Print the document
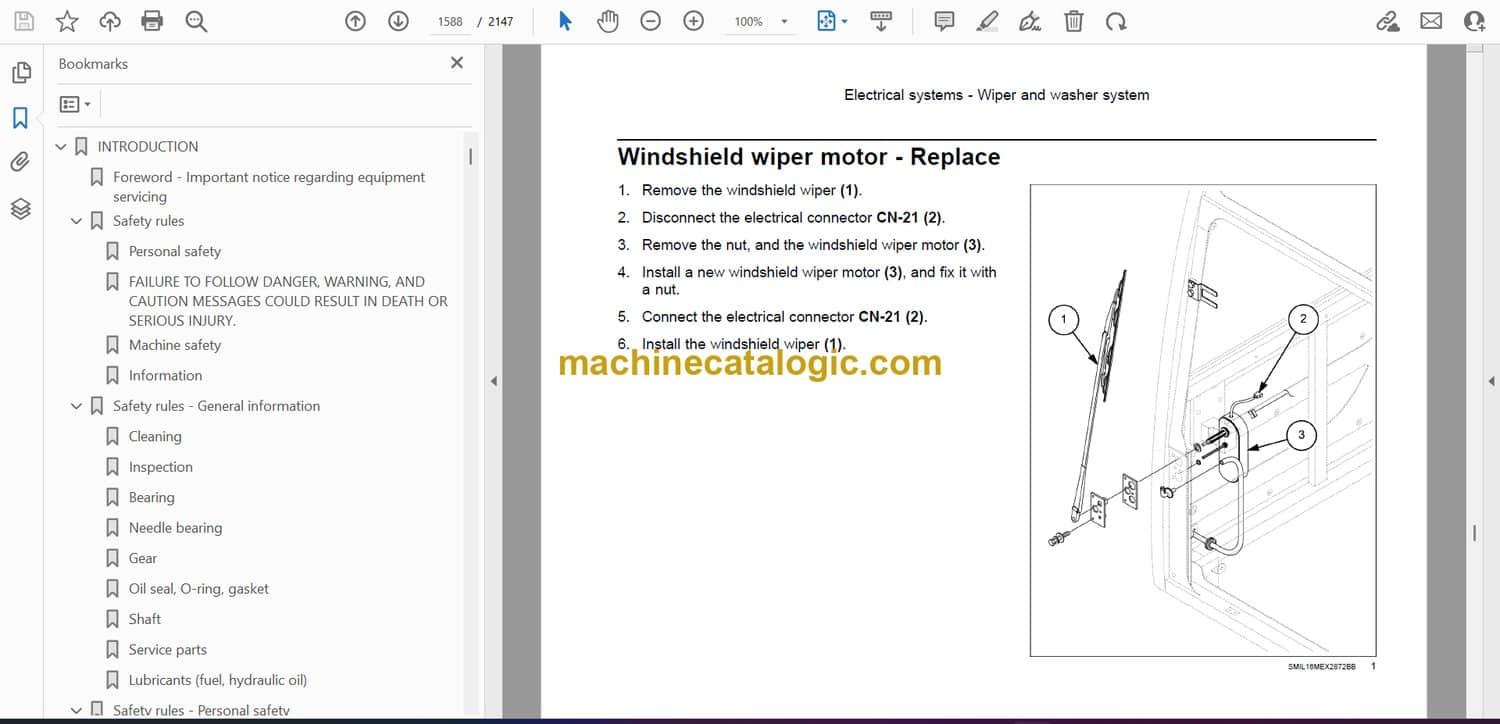The image size is (1500, 724). 152,21
